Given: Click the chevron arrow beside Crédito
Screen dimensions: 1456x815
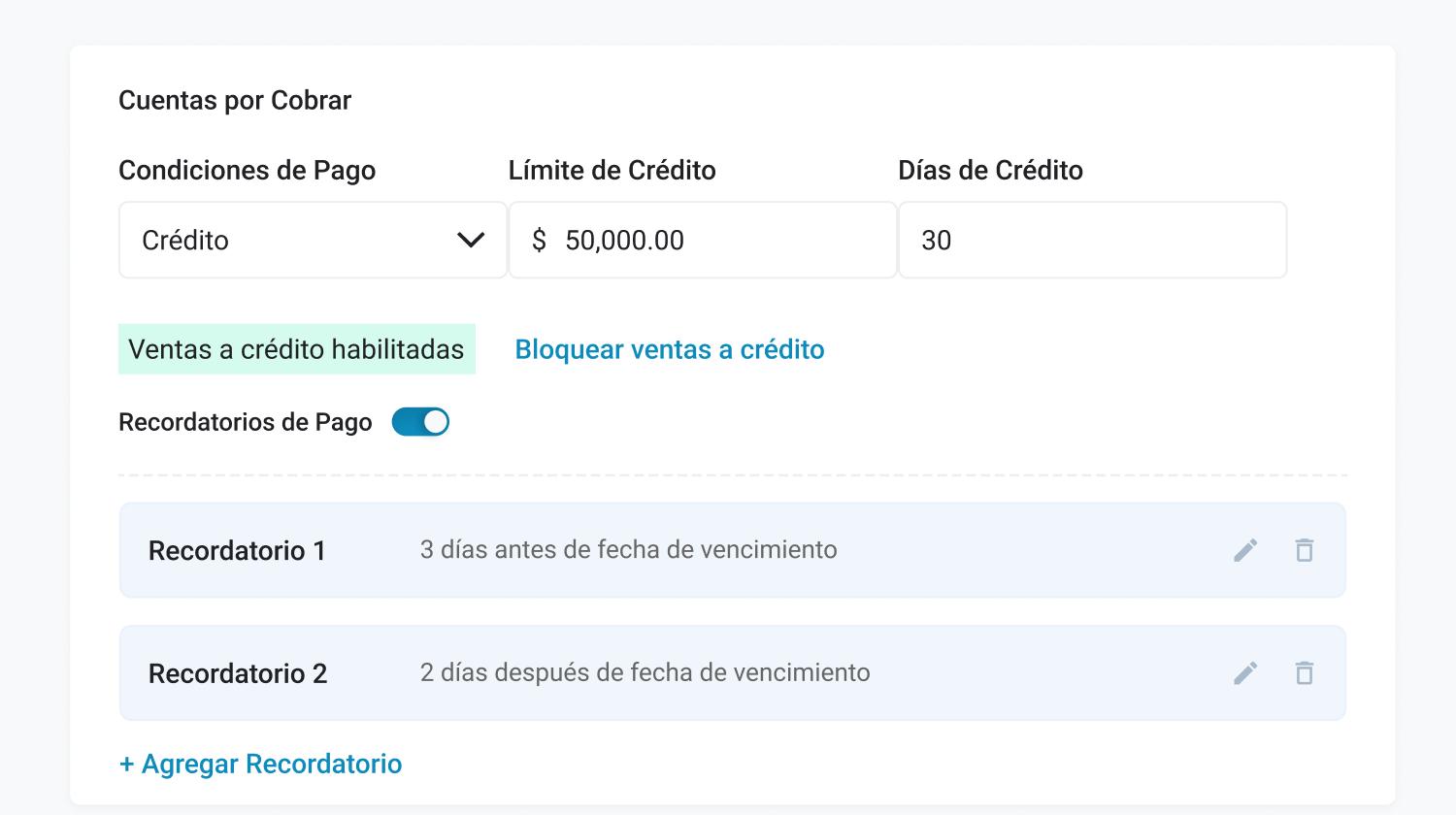Looking at the screenshot, I should [x=471, y=241].
